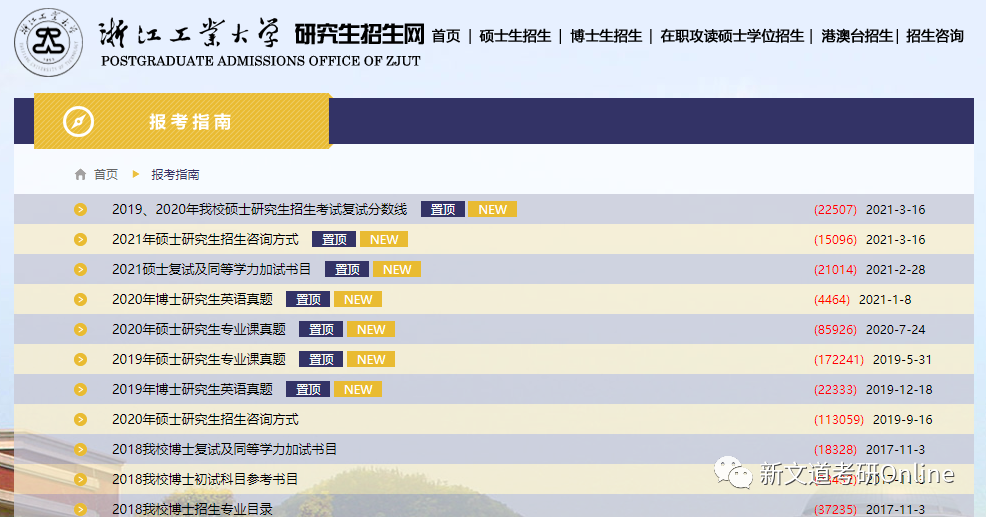Open the 首页 navigation menu item

(446, 36)
